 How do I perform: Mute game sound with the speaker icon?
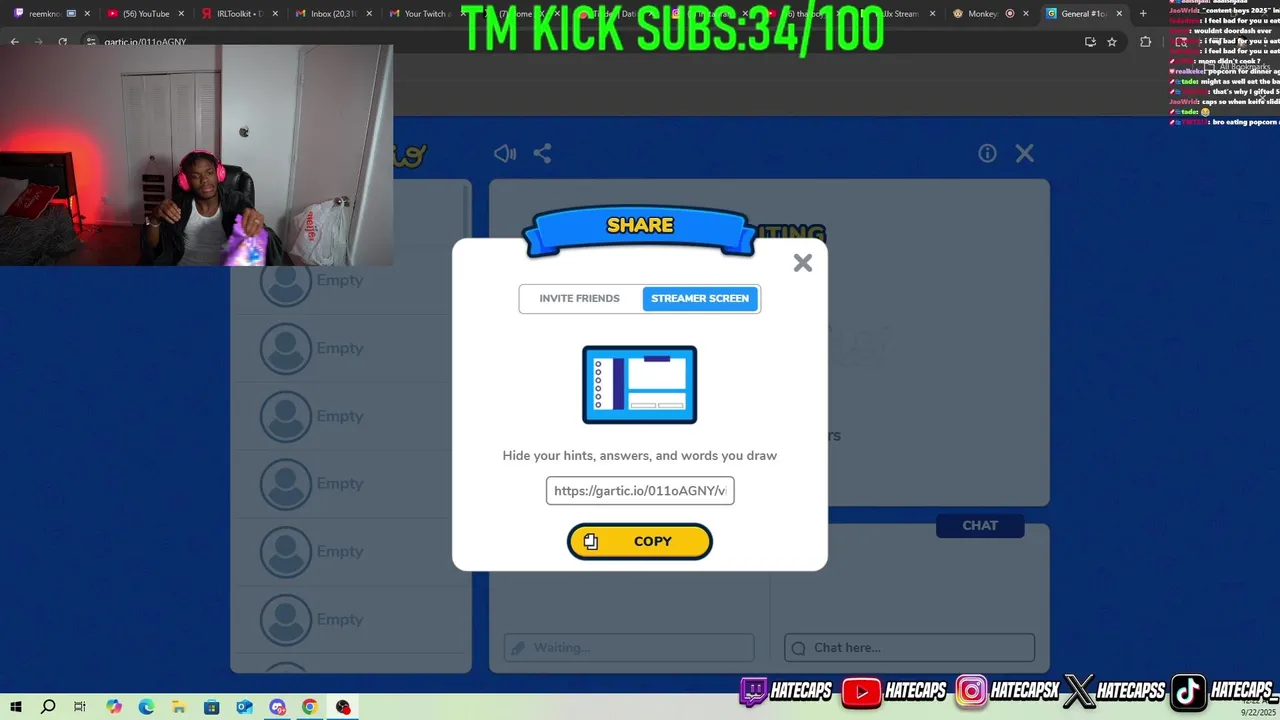point(505,153)
